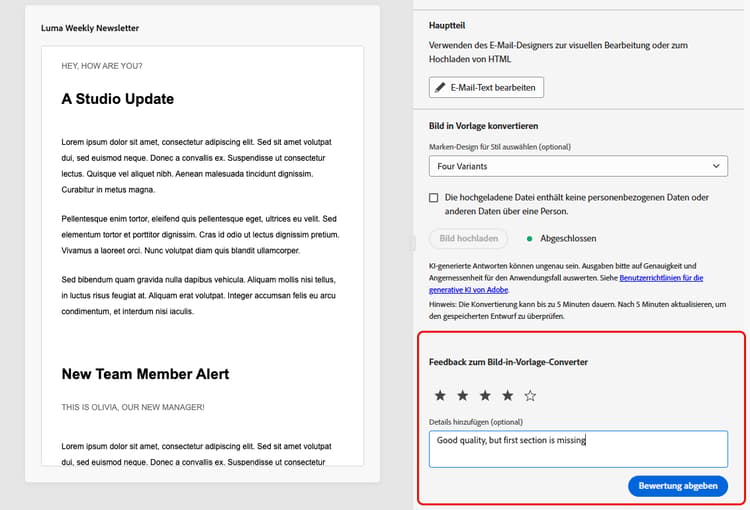Screen dimensions: 750x510
Task: Click the Luma Weekly Newsletter title
Action: (90, 28)
